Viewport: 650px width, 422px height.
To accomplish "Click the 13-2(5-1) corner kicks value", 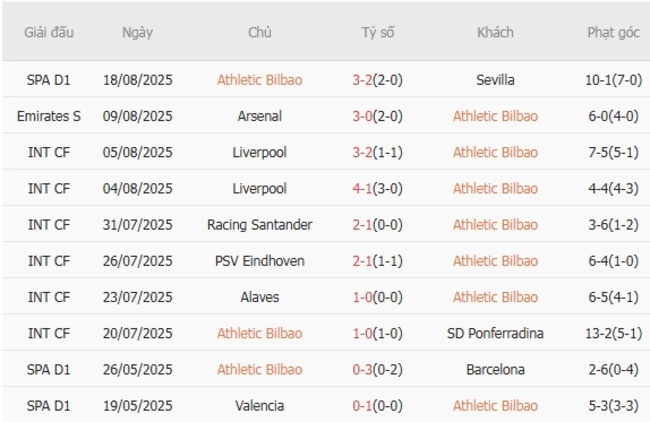I will [x=613, y=333].
